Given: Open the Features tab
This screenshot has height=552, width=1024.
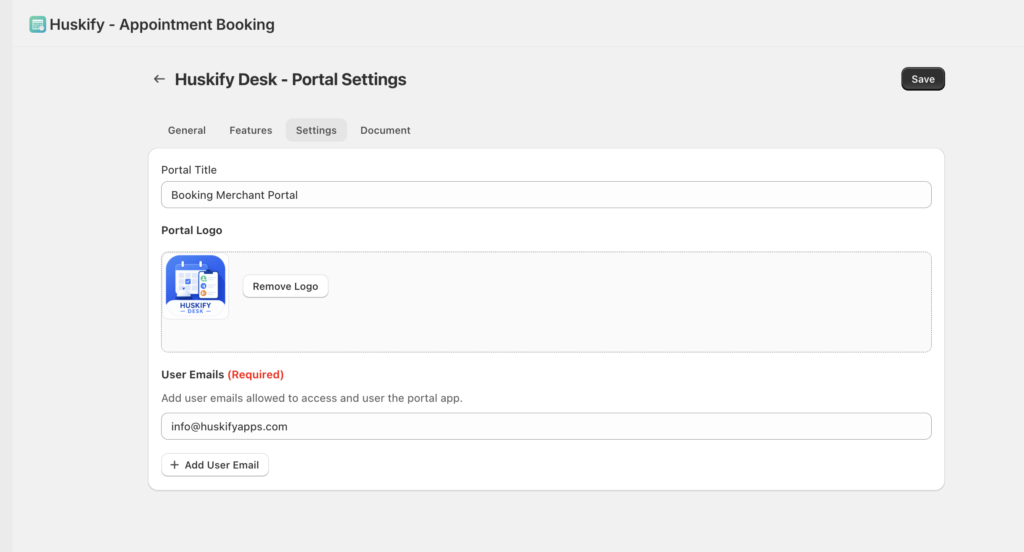Looking at the screenshot, I should tap(251, 130).
